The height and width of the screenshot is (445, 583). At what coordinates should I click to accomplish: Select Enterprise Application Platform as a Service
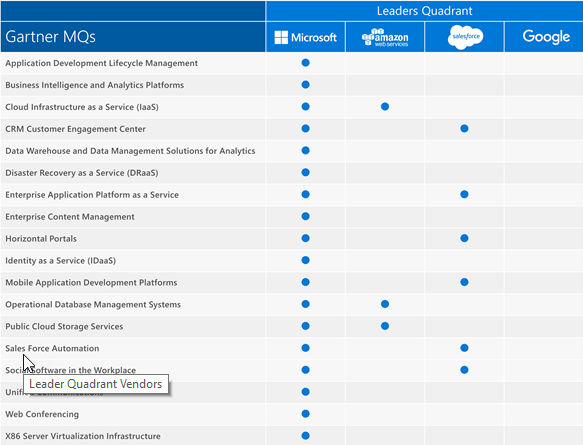[92, 195]
